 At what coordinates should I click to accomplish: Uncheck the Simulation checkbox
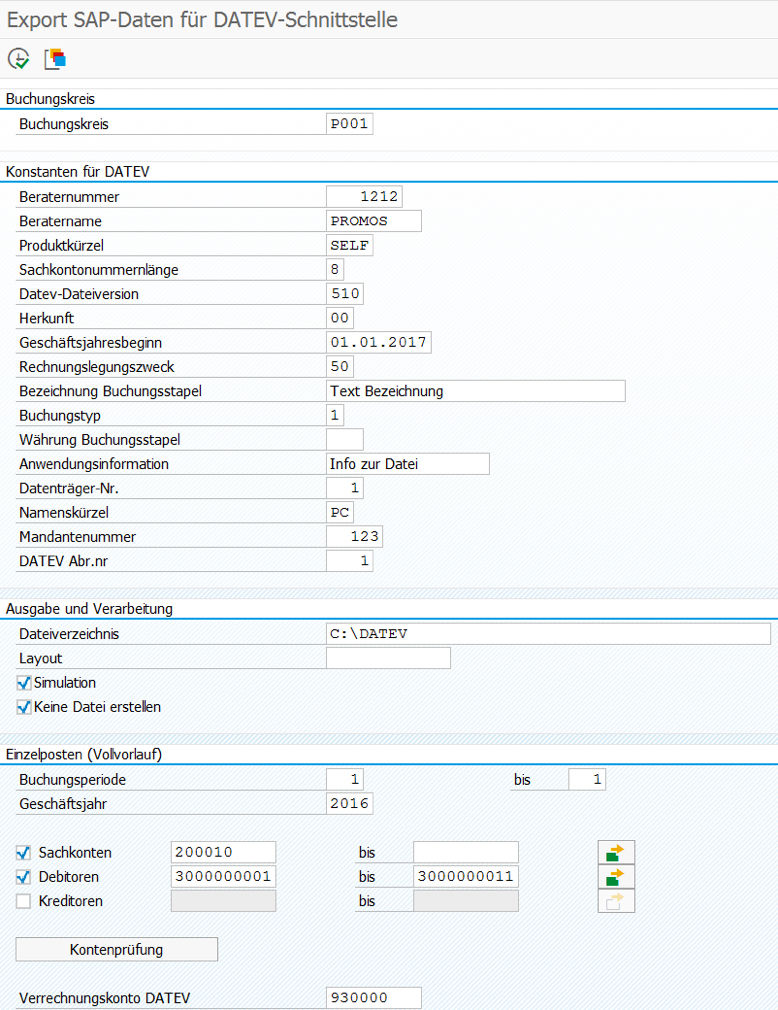pyautogui.click(x=25, y=683)
